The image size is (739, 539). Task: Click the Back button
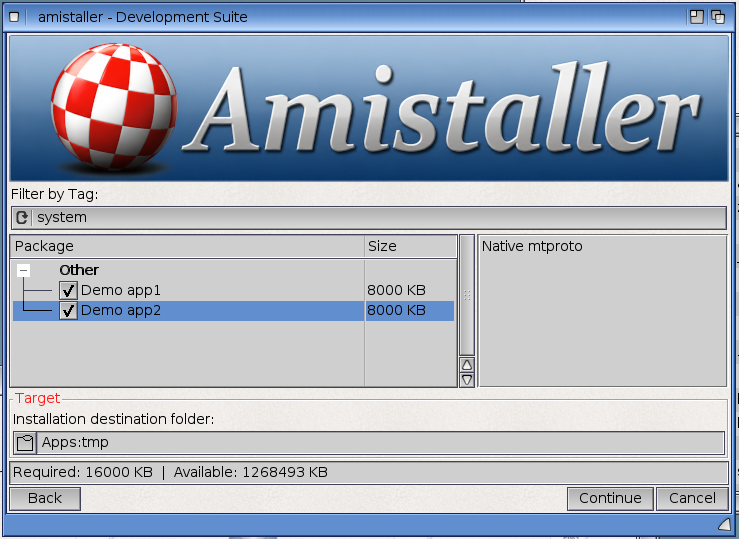(45, 498)
